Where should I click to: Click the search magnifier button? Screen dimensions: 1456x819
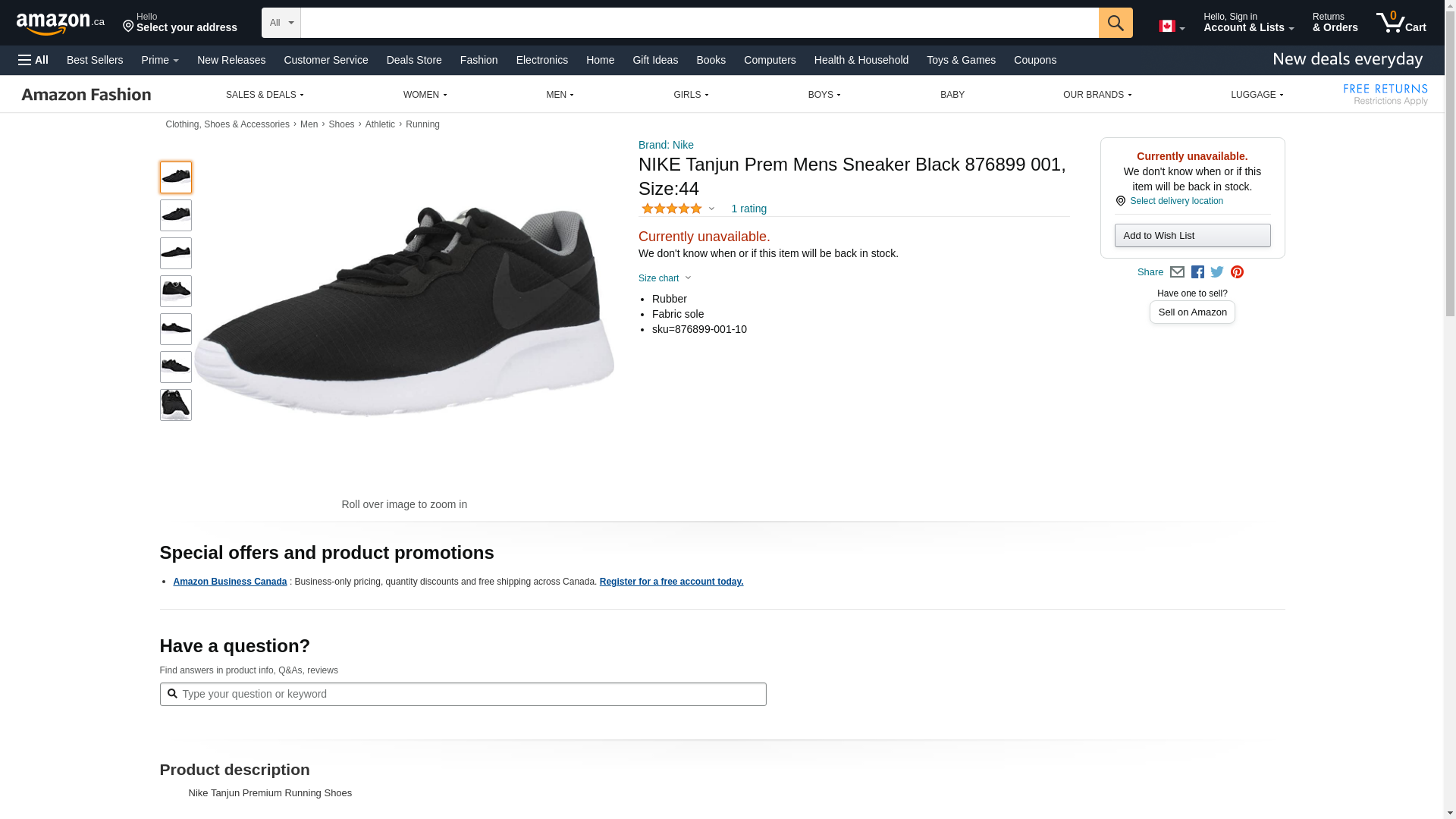tap(1115, 23)
